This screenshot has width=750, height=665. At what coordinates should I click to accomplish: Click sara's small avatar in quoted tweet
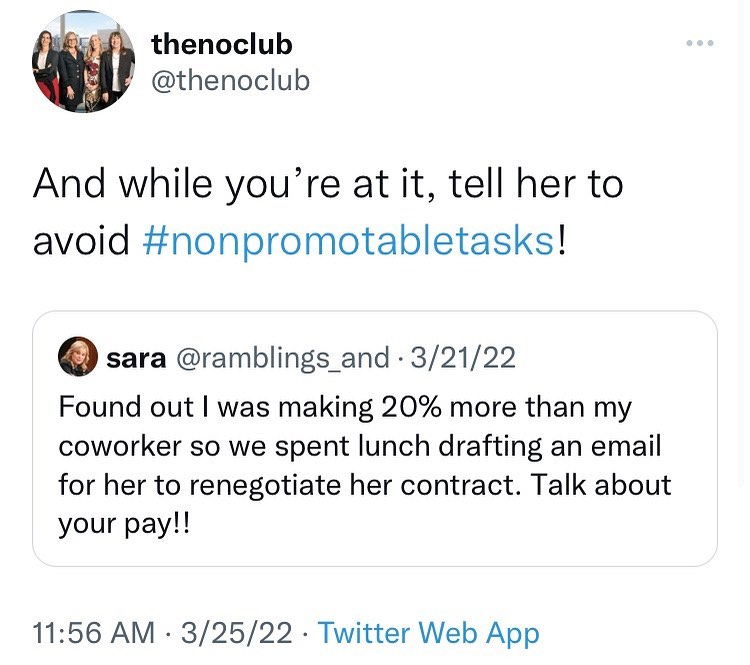pos(78,357)
